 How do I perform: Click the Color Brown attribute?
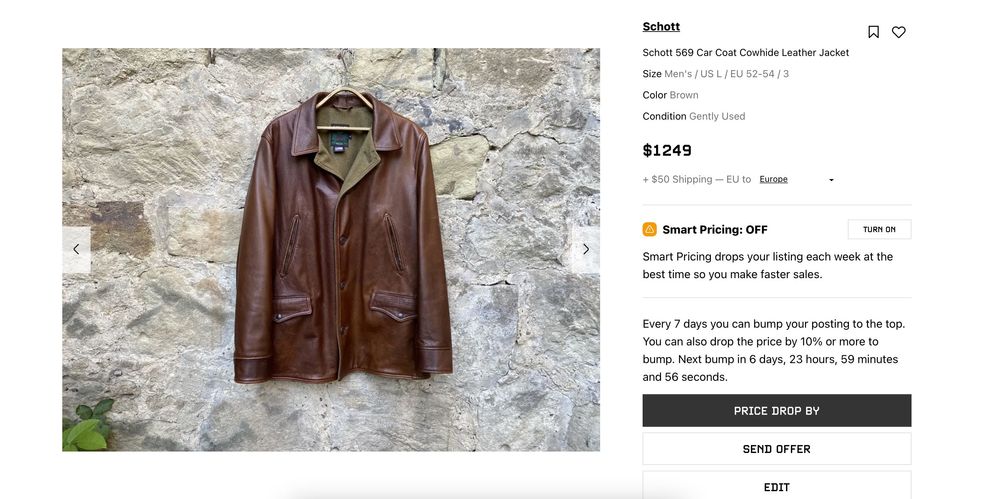(x=670, y=95)
